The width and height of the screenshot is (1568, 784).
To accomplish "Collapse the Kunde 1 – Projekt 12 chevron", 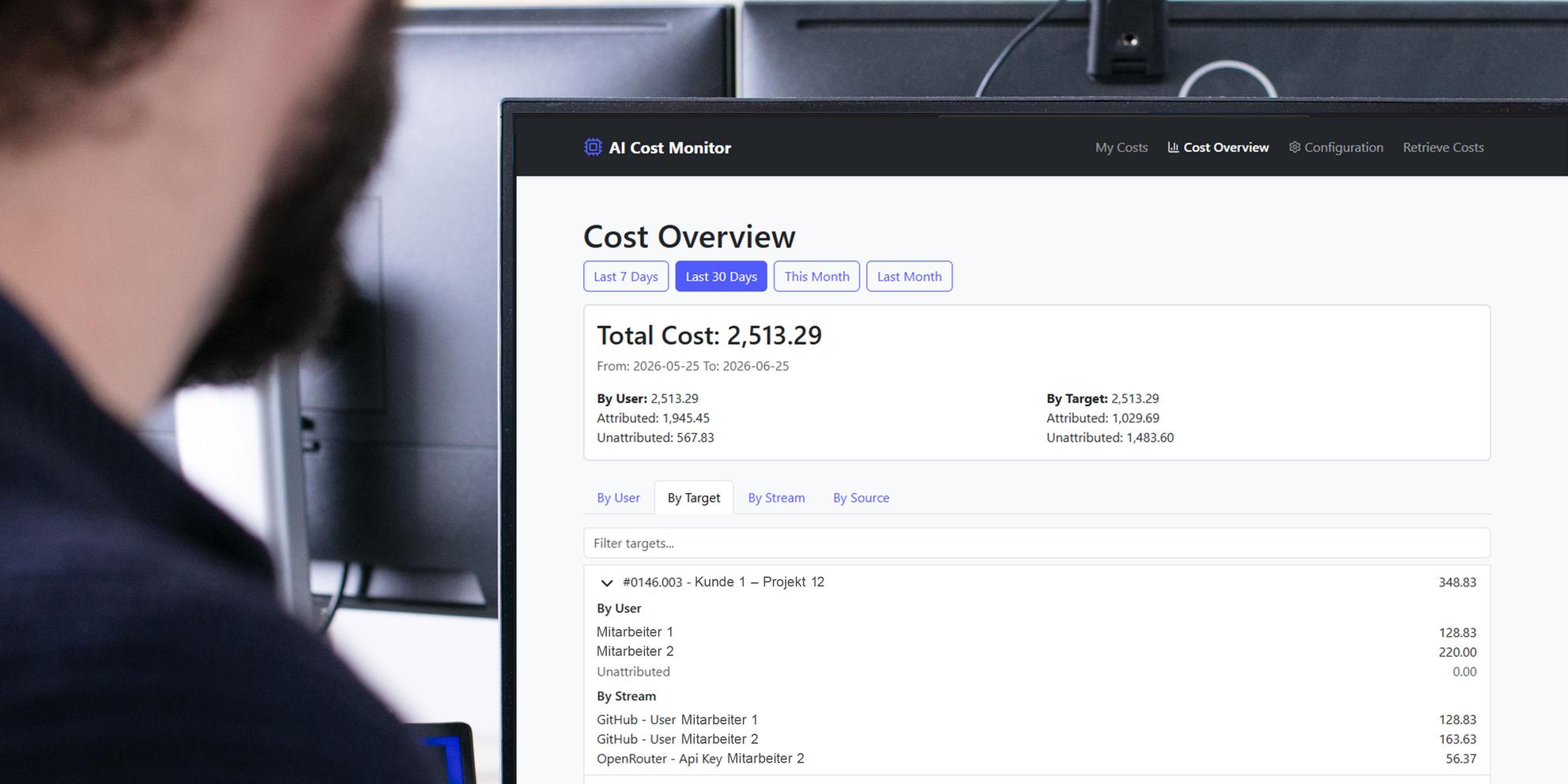I will click(x=606, y=582).
